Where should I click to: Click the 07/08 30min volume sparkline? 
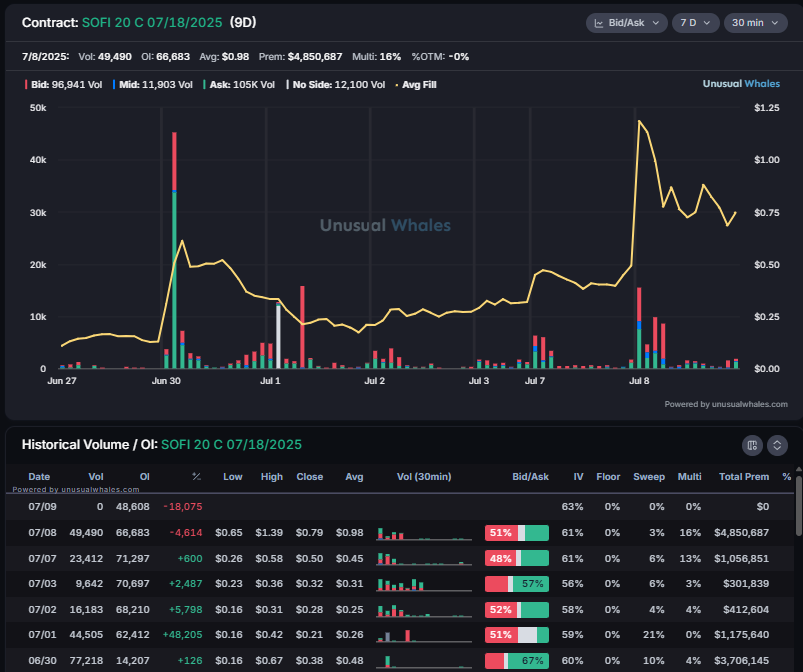(424, 534)
